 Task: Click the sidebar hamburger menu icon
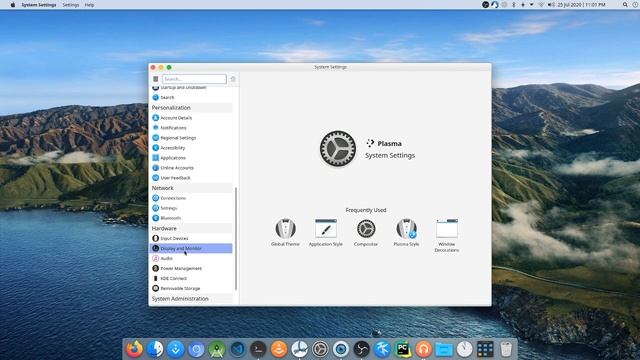tap(156, 79)
